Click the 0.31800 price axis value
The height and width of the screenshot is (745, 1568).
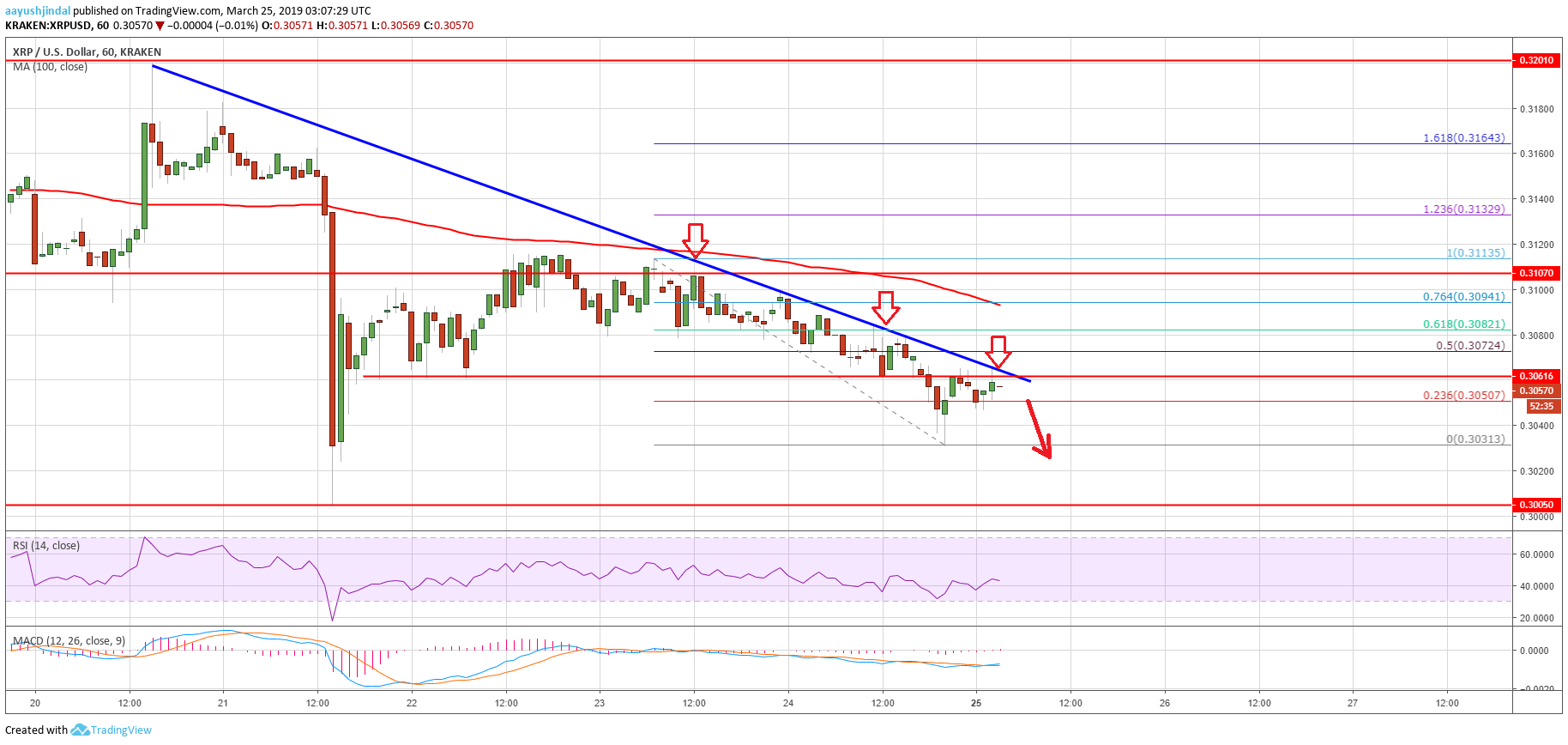(1535, 109)
